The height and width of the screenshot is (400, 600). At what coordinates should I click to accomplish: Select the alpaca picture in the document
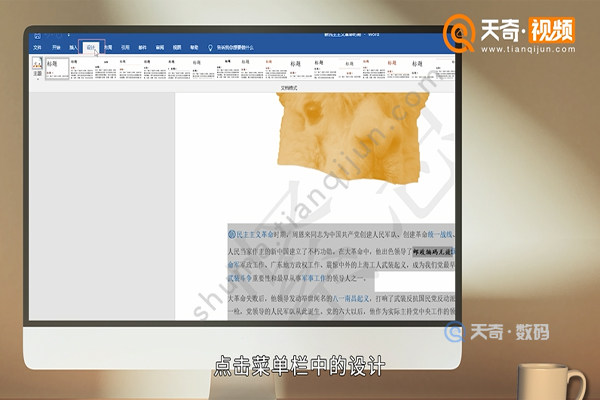pyautogui.click(x=352, y=139)
